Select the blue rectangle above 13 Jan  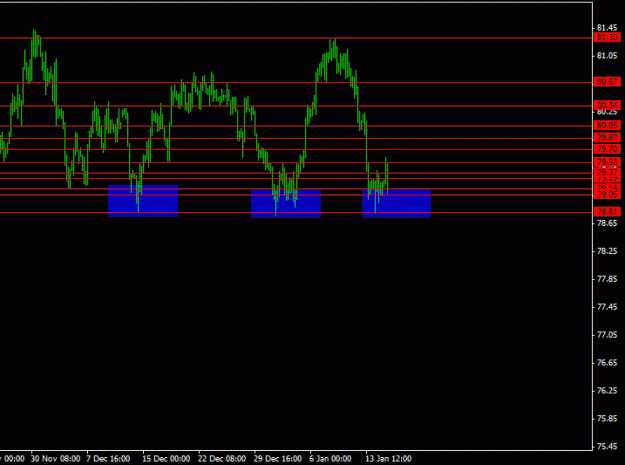[397, 204]
